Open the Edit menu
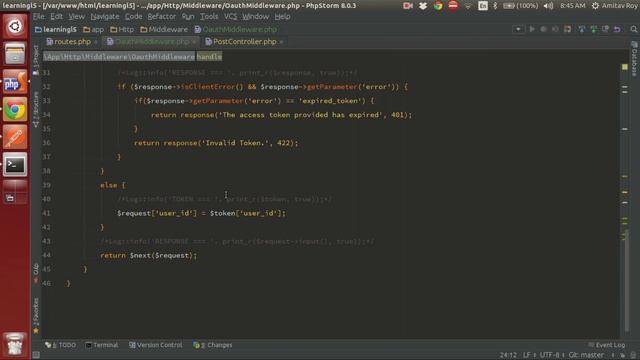 click(56, 17)
